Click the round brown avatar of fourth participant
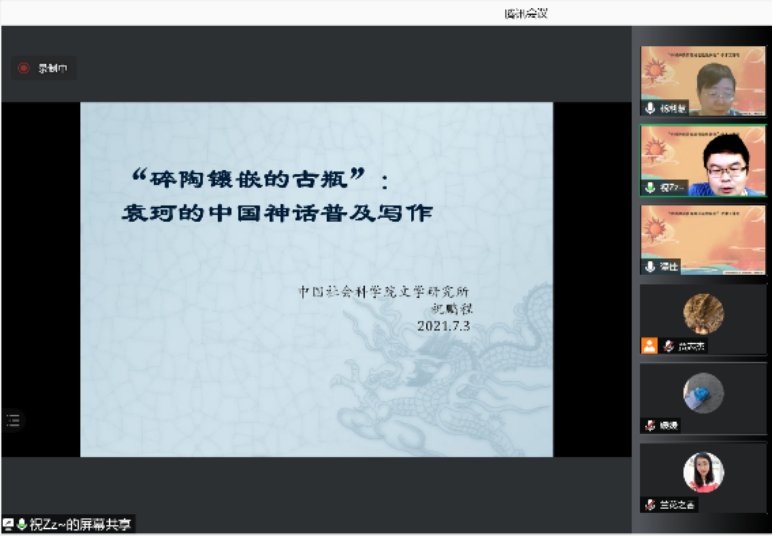The height and width of the screenshot is (537, 773). coord(703,314)
